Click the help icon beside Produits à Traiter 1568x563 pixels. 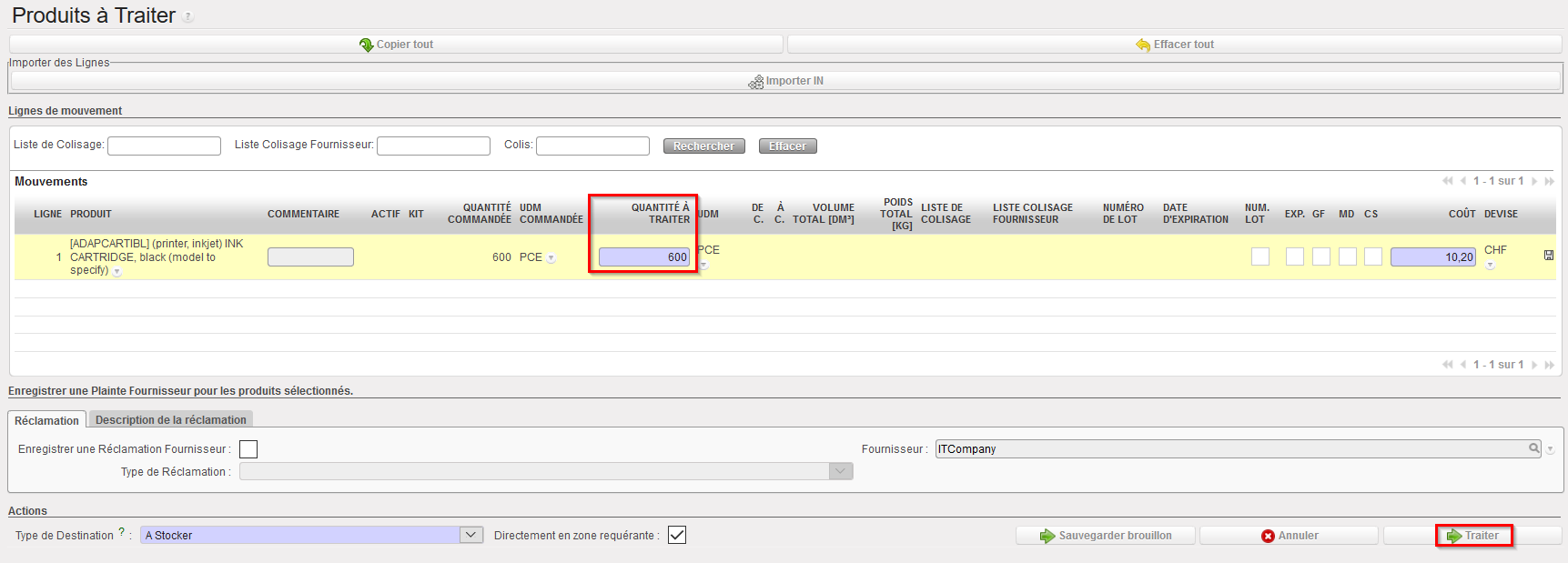point(188,17)
